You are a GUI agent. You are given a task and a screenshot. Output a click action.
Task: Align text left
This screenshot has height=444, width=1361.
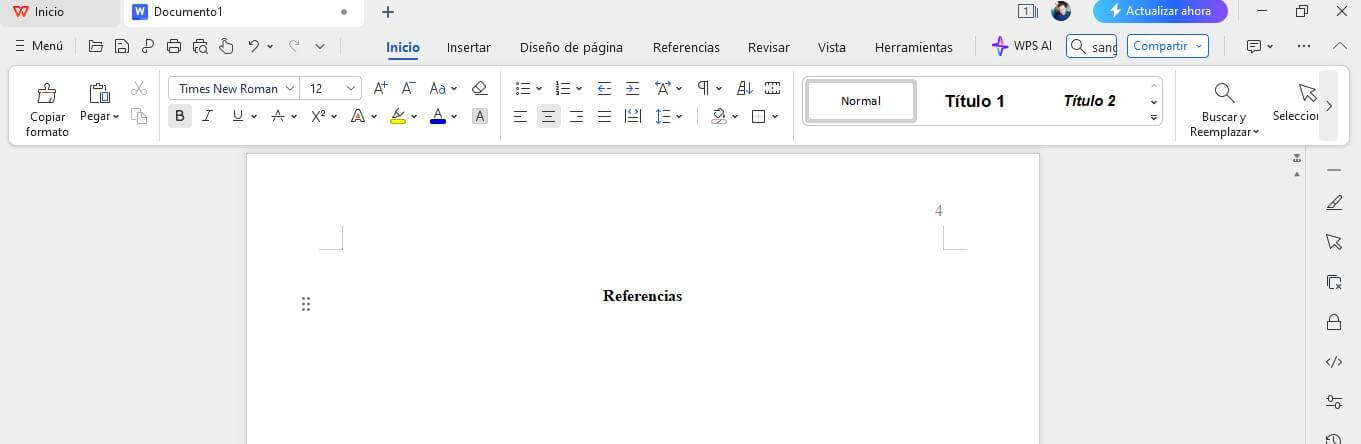pos(520,116)
